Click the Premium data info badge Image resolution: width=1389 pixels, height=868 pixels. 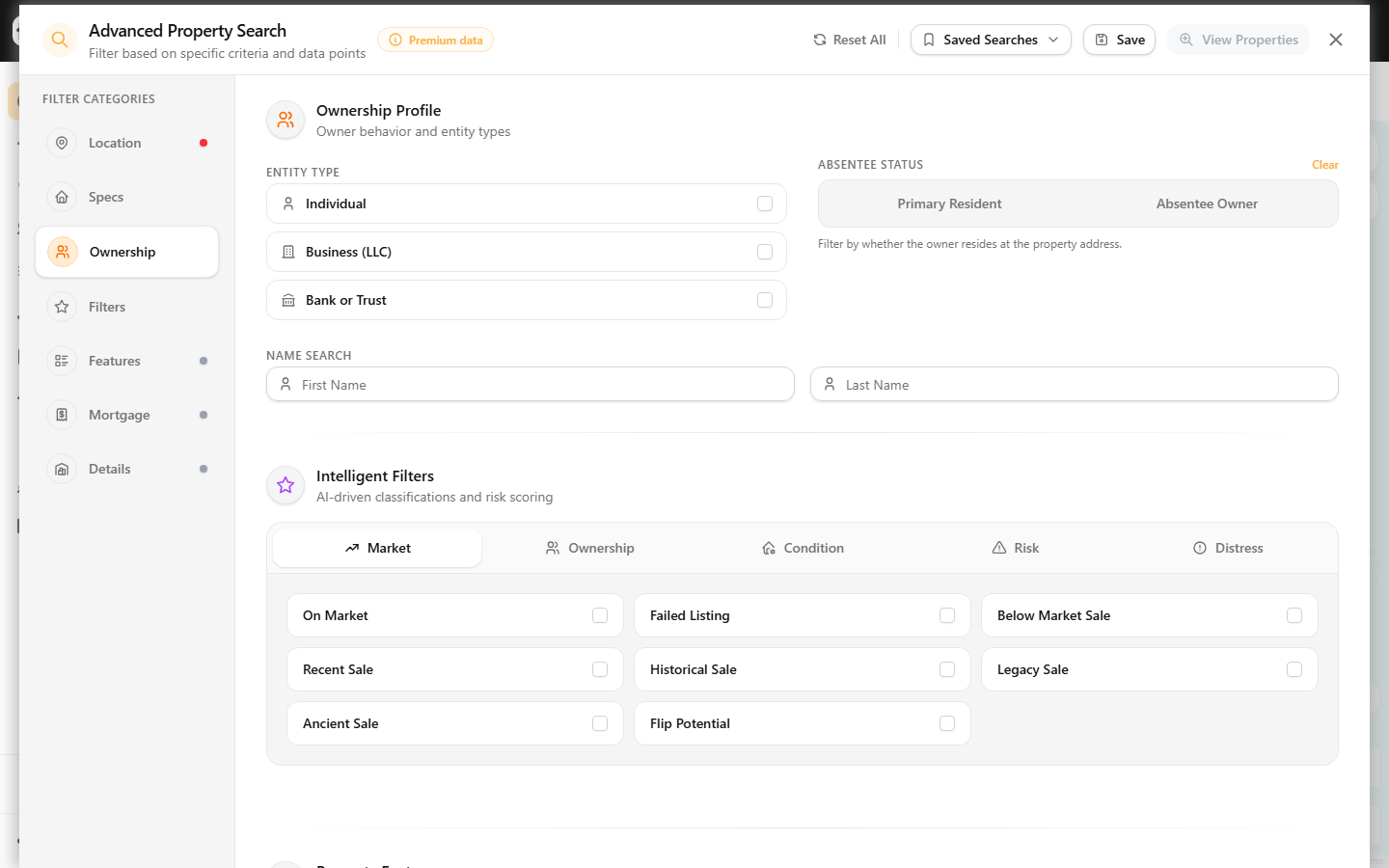tap(435, 40)
